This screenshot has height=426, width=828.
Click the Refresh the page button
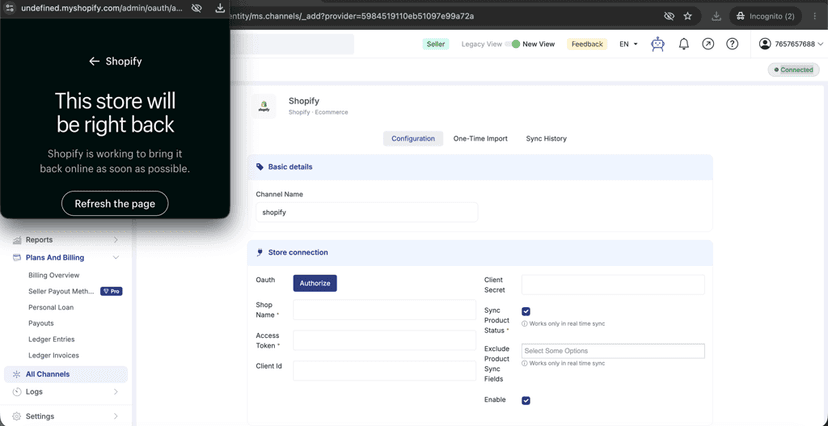(115, 204)
